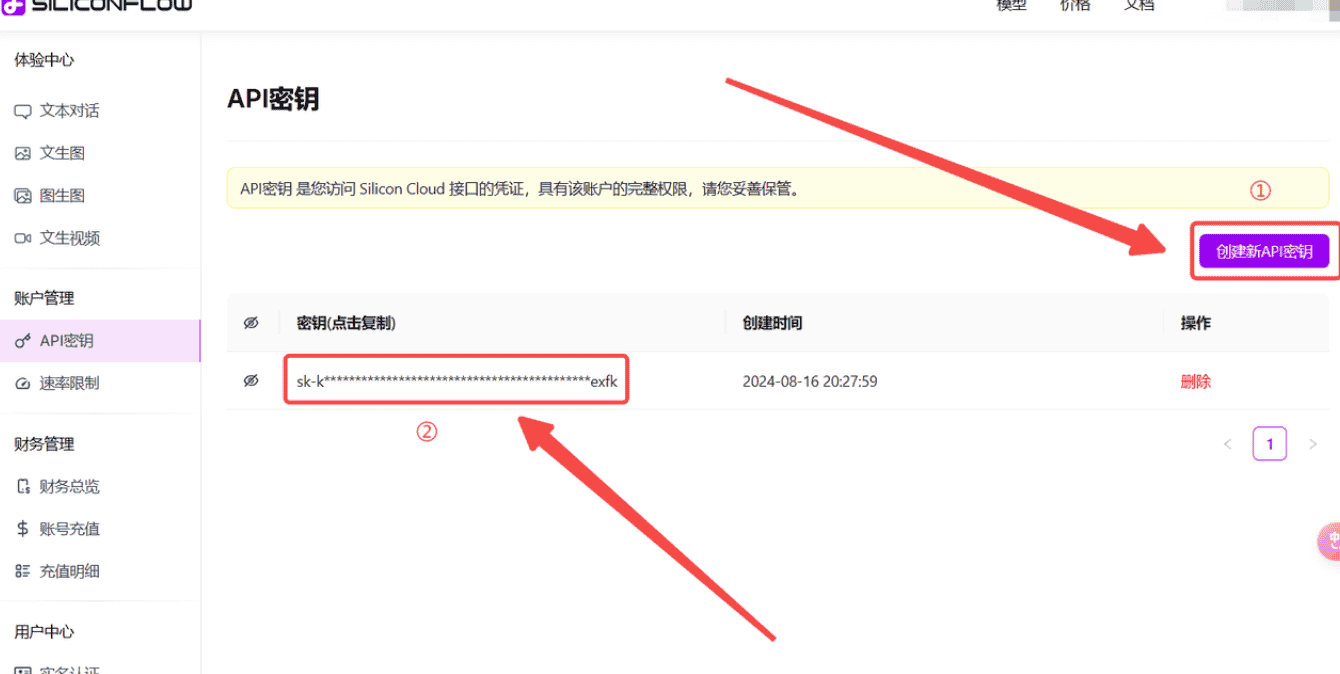Screen dimensions: 1340x674
Task: Click the 文本对话 chat icon
Action: pyautogui.click(x=22, y=111)
